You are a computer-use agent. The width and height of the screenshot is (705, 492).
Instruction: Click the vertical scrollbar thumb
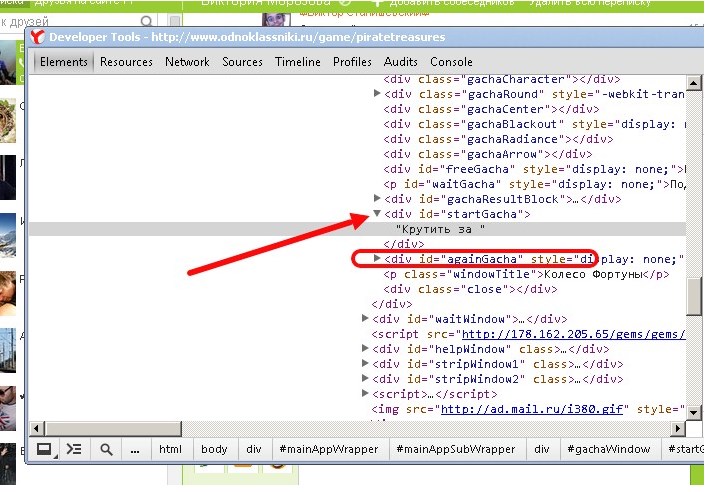[x=694, y=297]
